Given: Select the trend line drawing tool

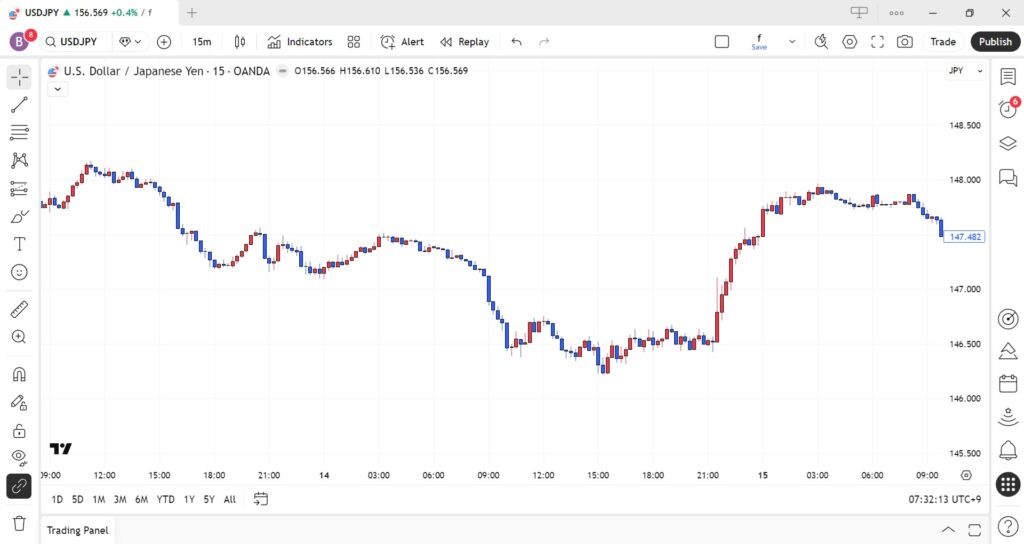Looking at the screenshot, I should point(19,105).
